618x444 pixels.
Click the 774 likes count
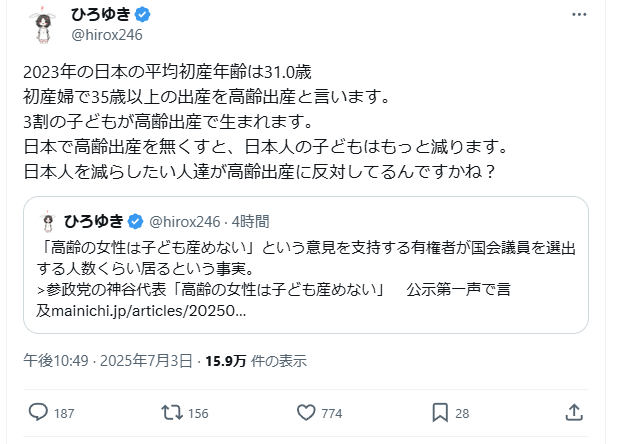tap(332, 413)
